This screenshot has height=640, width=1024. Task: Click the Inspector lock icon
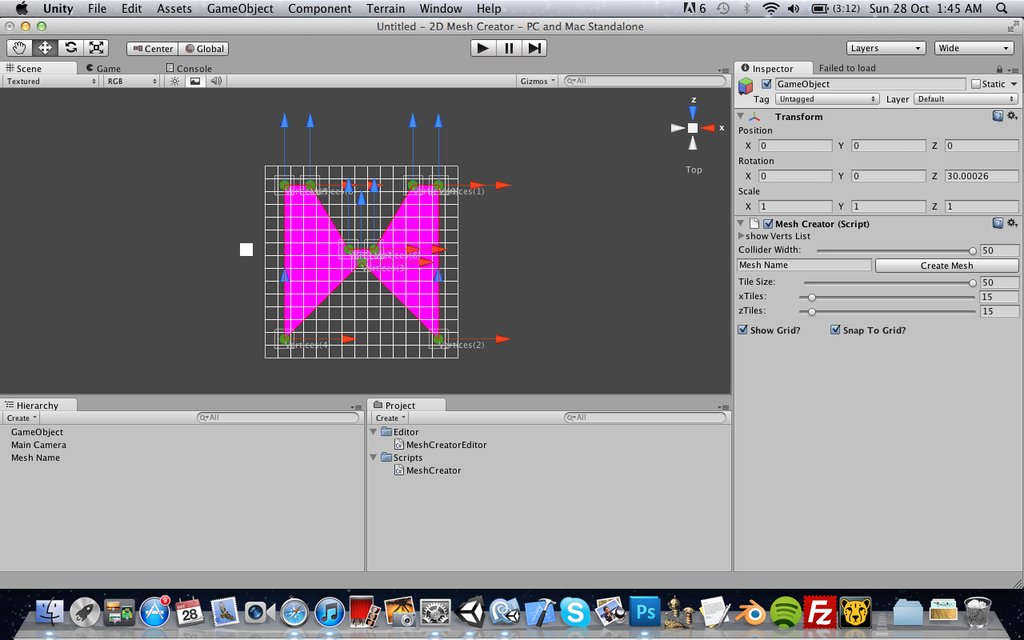tap(1000, 68)
